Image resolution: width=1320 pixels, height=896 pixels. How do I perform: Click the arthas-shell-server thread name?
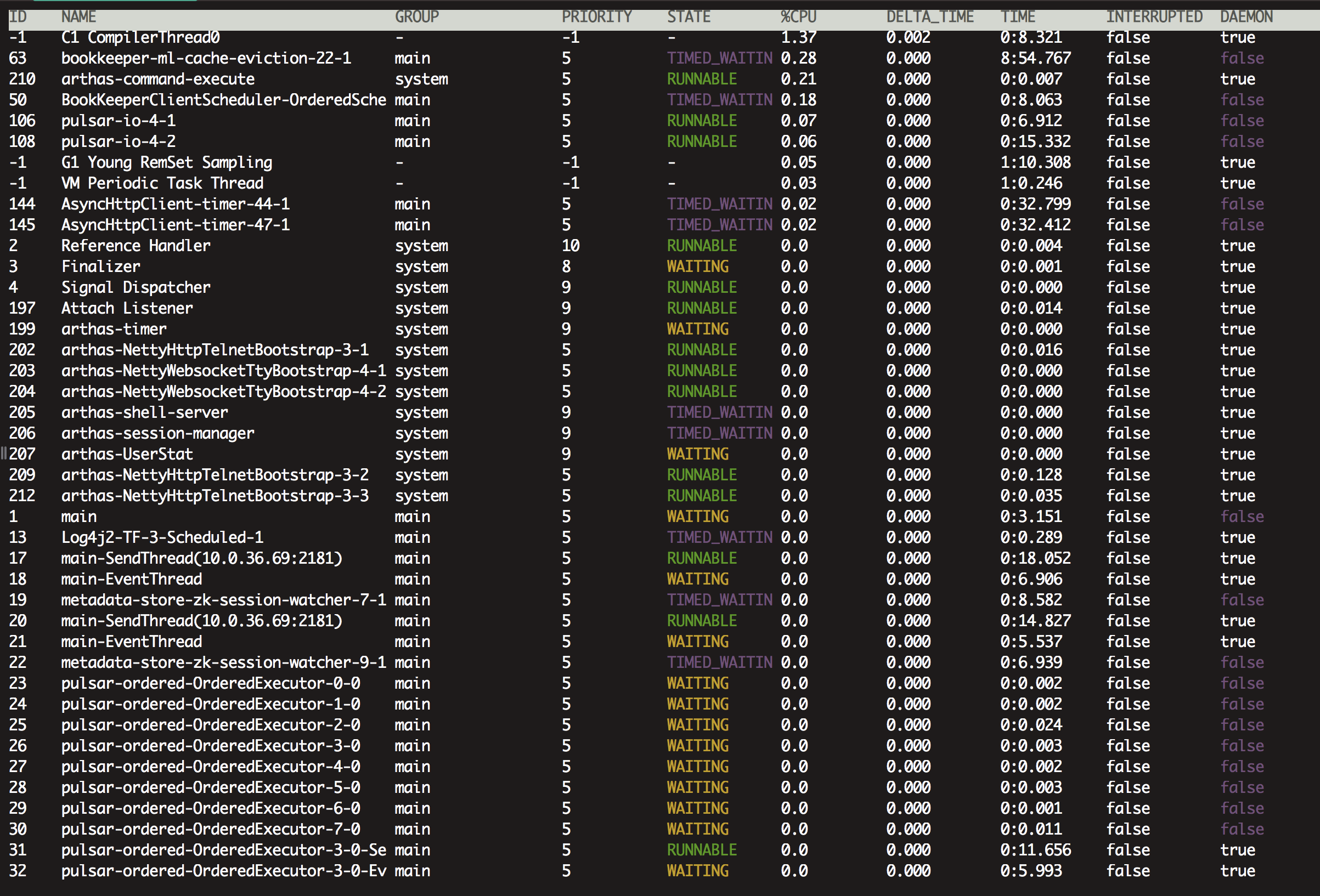click(x=144, y=413)
